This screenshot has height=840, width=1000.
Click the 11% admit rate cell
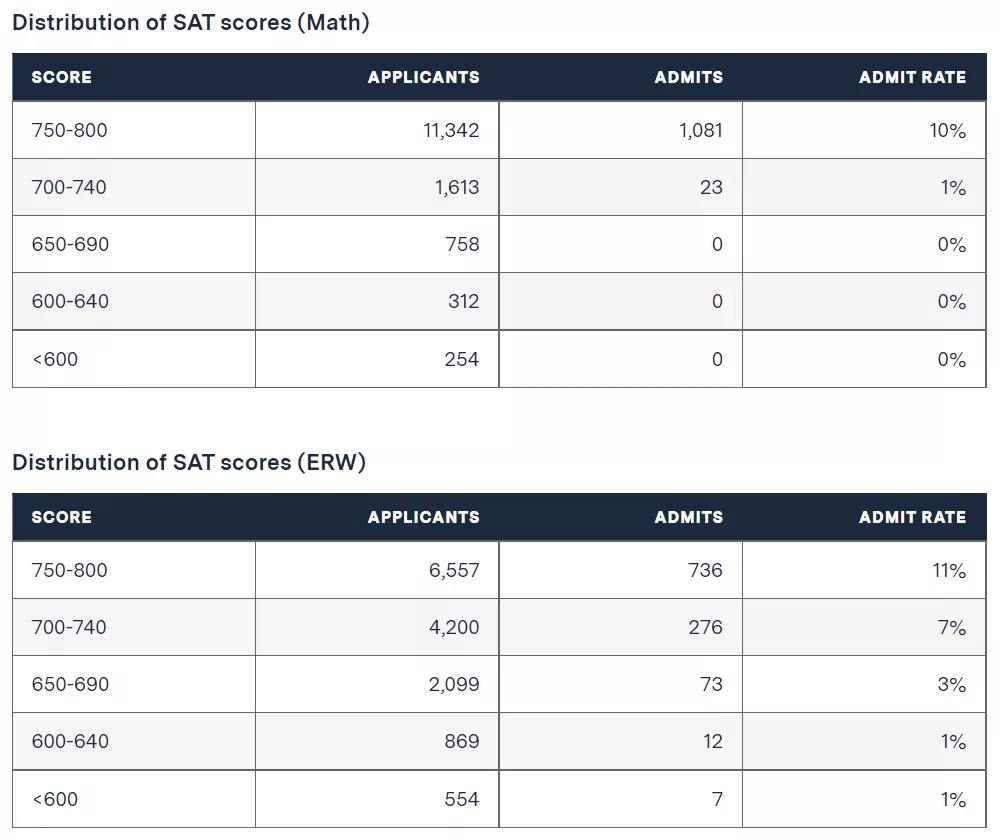[x=948, y=570]
